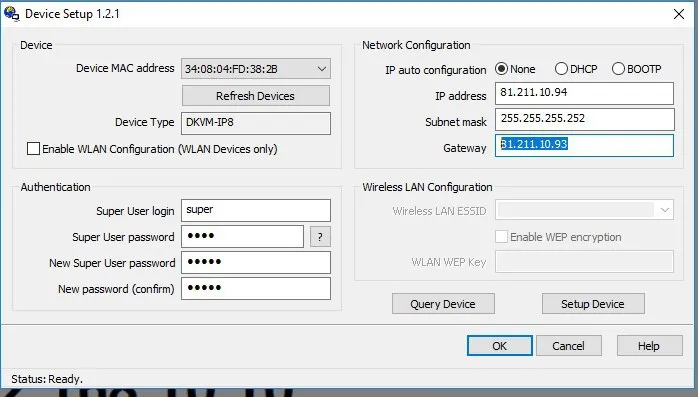Click the Cancel button
The height and width of the screenshot is (397, 698).
click(568, 346)
